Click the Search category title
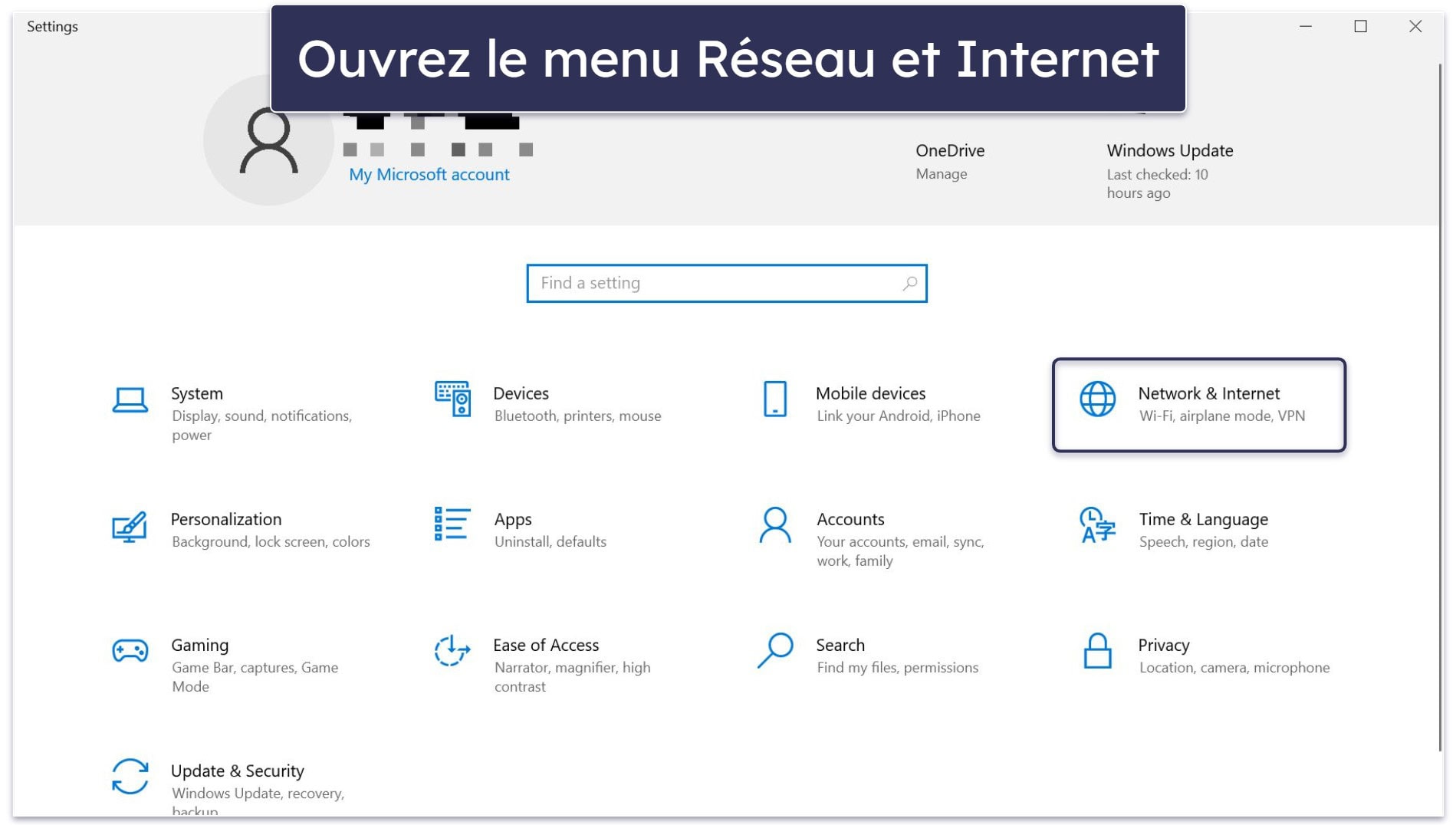Viewport: 1456px width, 825px height. click(x=840, y=646)
